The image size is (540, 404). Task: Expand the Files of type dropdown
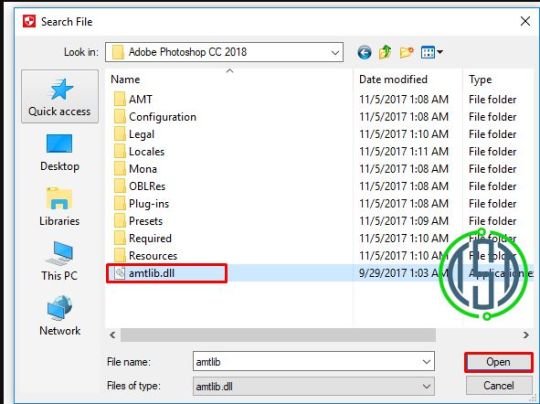point(426,386)
